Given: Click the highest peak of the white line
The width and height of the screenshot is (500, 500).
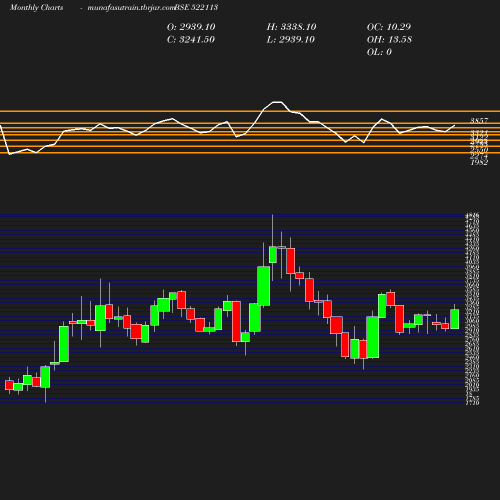Looking at the screenshot, I should (x=277, y=102).
